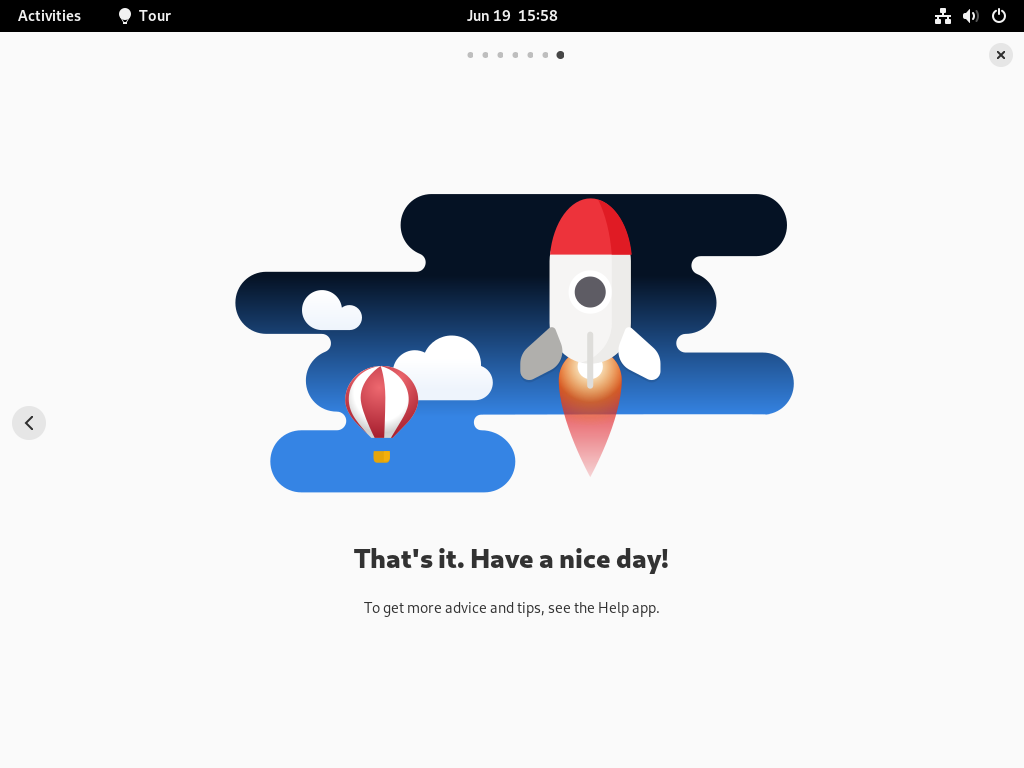Jump to fifth page indicator dot
The width and height of the screenshot is (1024, 768).
click(x=530, y=55)
